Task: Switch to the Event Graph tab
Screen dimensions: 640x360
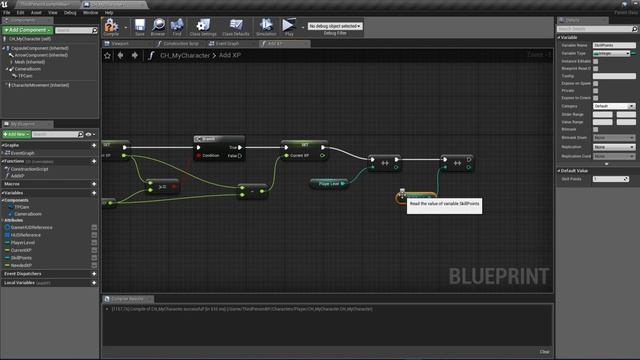Action: [227, 44]
